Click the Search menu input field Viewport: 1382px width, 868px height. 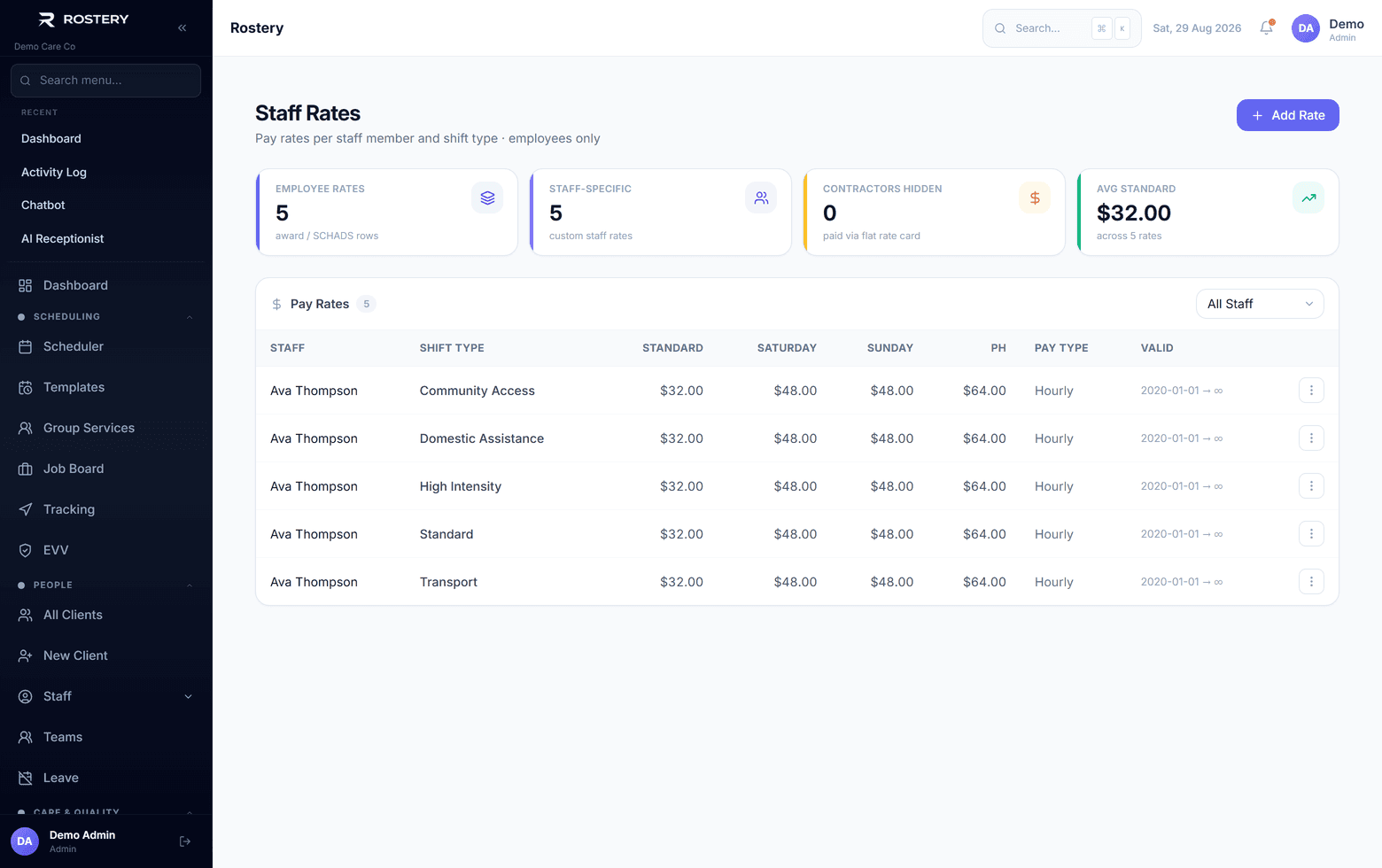pos(105,81)
